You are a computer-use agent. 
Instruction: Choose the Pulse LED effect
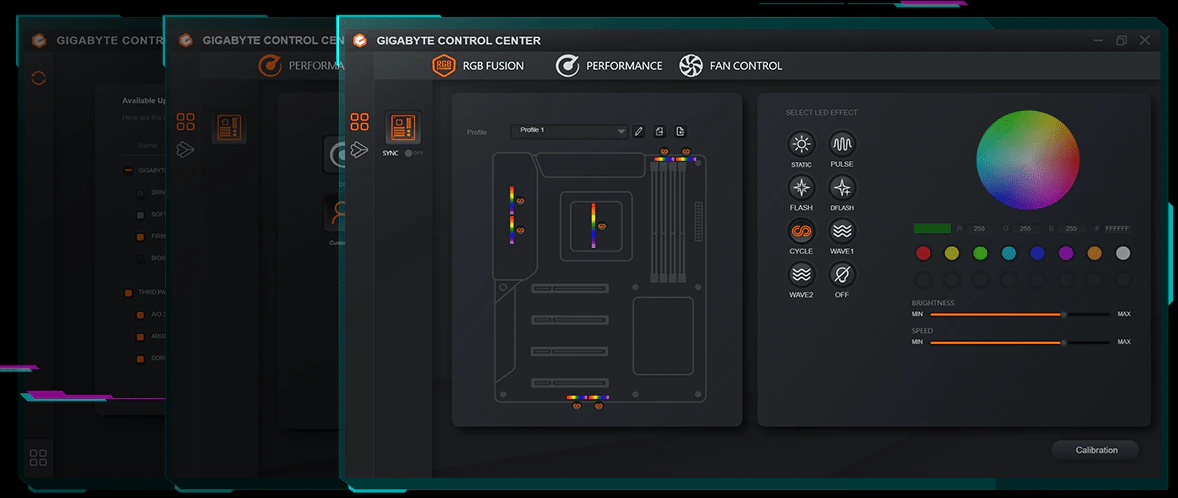(842, 144)
